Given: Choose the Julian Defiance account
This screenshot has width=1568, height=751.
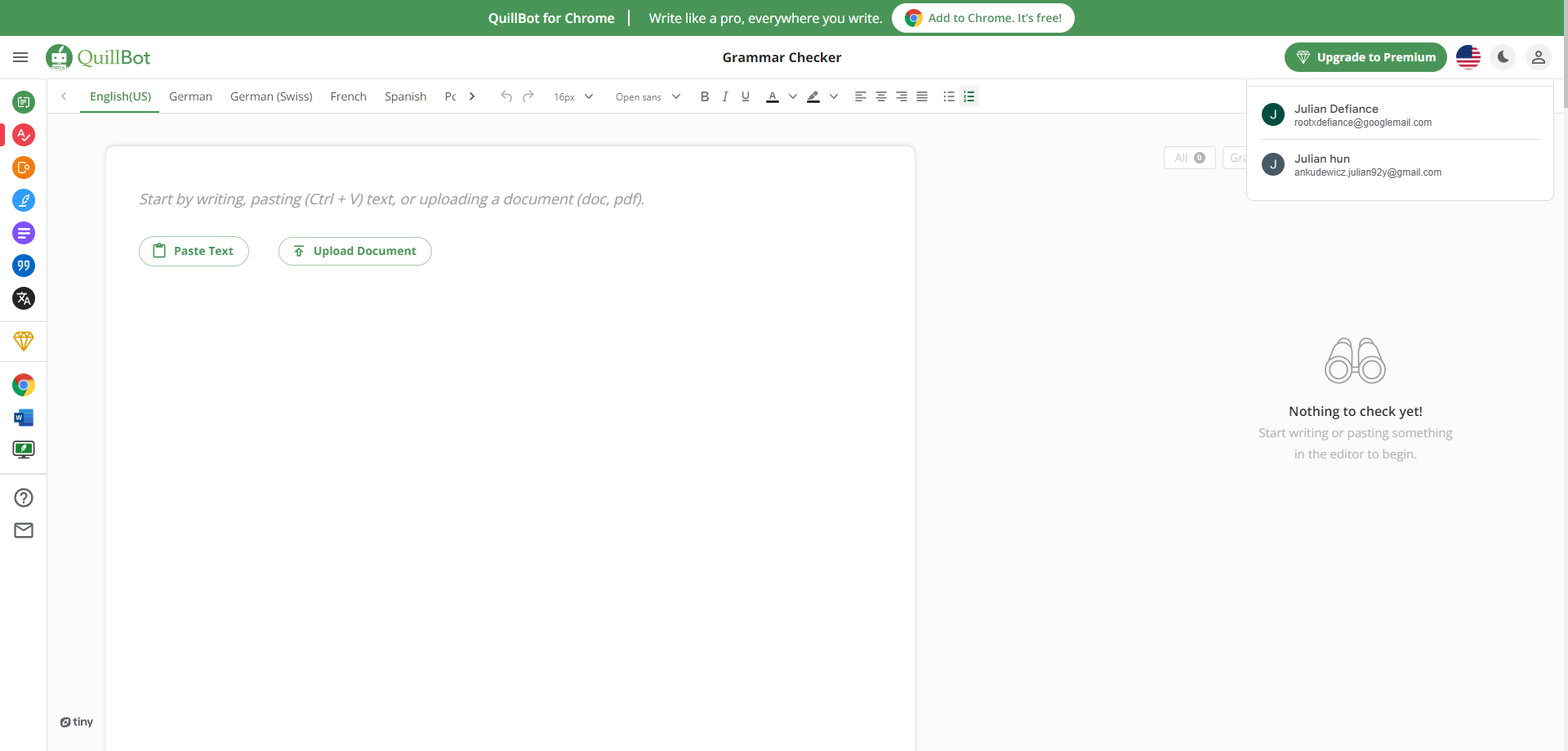Looking at the screenshot, I should [1400, 115].
